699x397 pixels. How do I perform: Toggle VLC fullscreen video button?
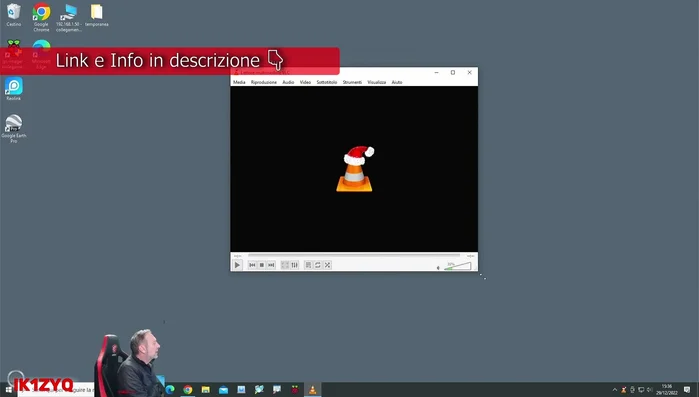[285, 265]
